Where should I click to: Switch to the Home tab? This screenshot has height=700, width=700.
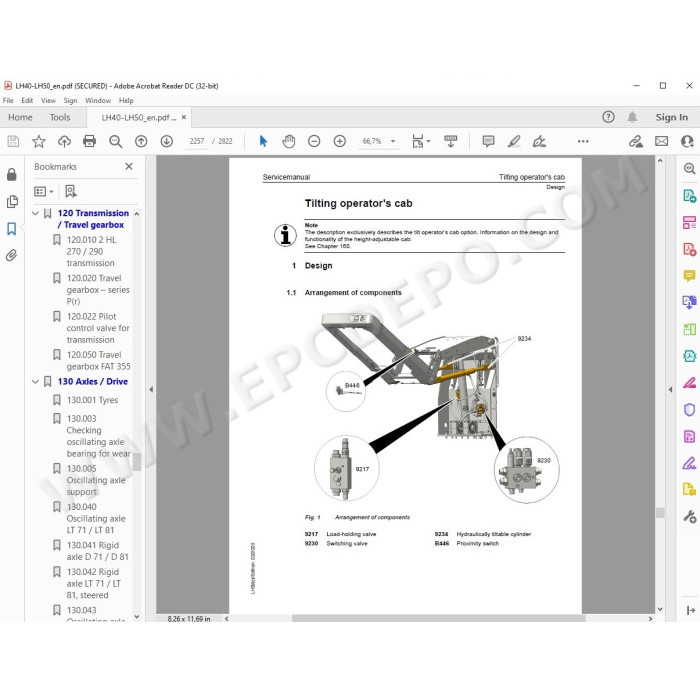20,117
